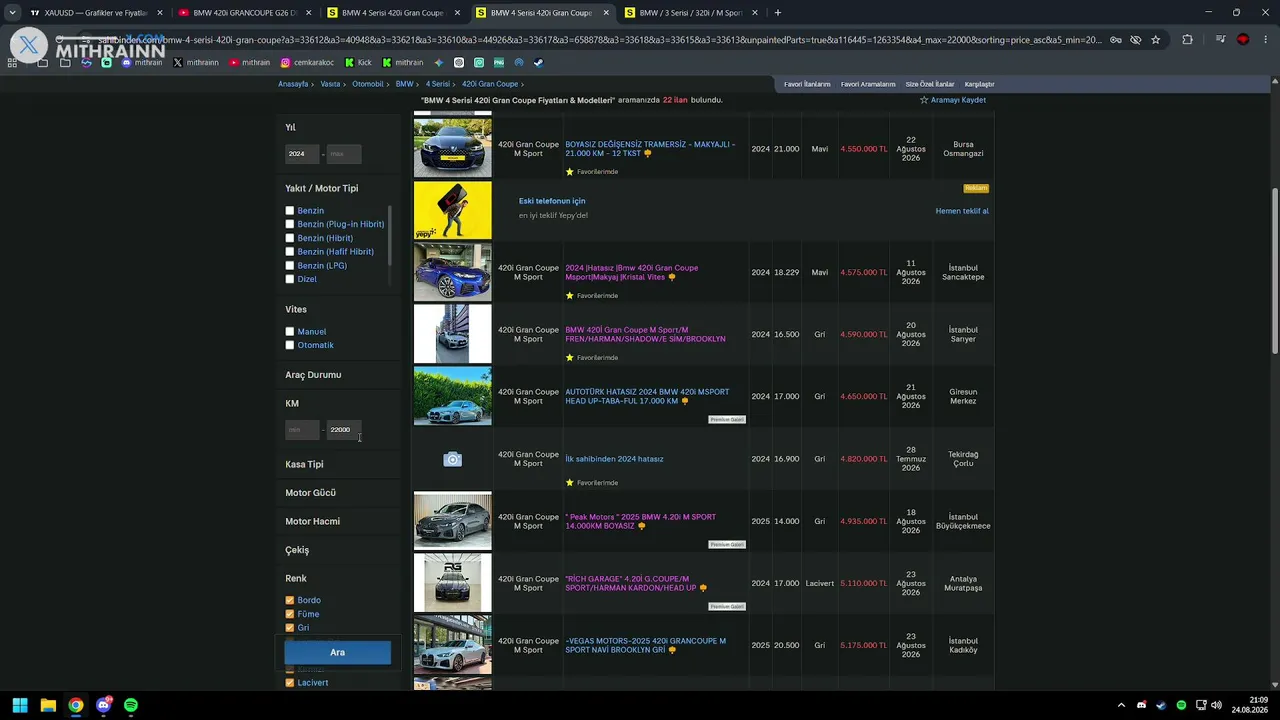Viewport: 1280px width, 720px height.
Task: Open Favori Aramalarım menu
Action: coord(868,84)
